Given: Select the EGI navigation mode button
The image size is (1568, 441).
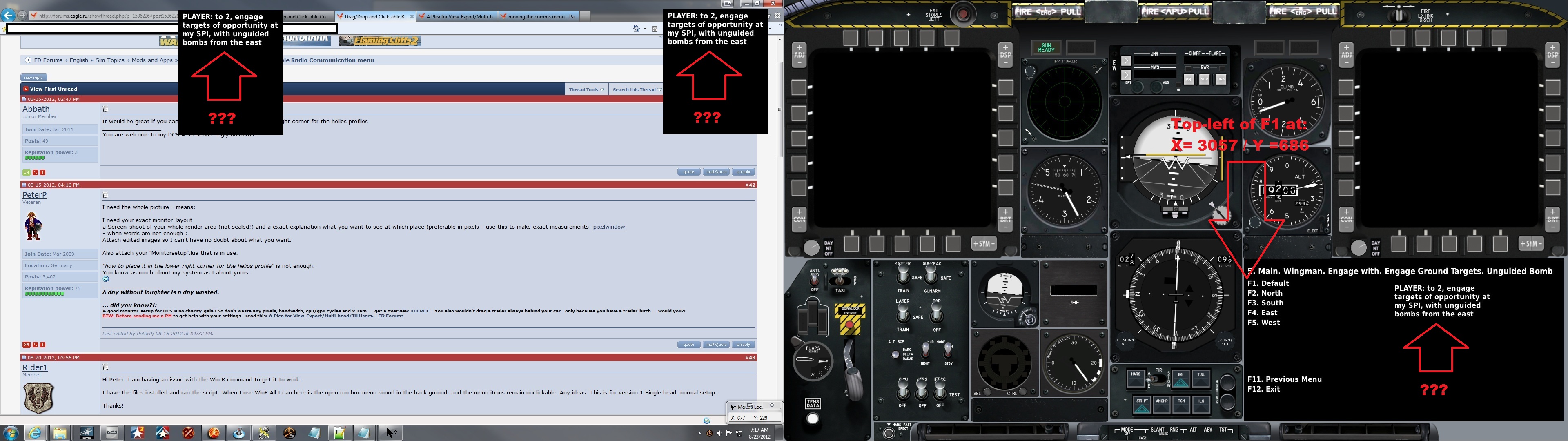Looking at the screenshot, I should pos(1180,378).
